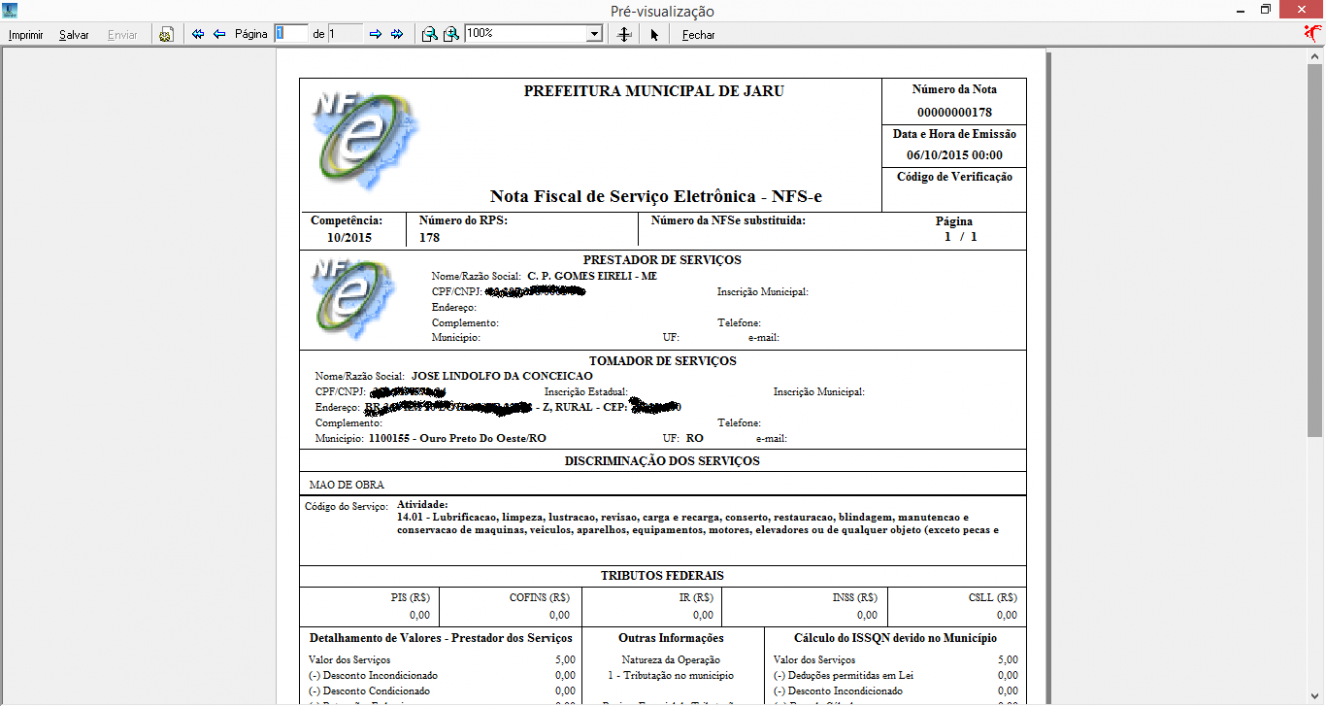
Task: Click Imprimir to print the note
Action: click(26, 34)
